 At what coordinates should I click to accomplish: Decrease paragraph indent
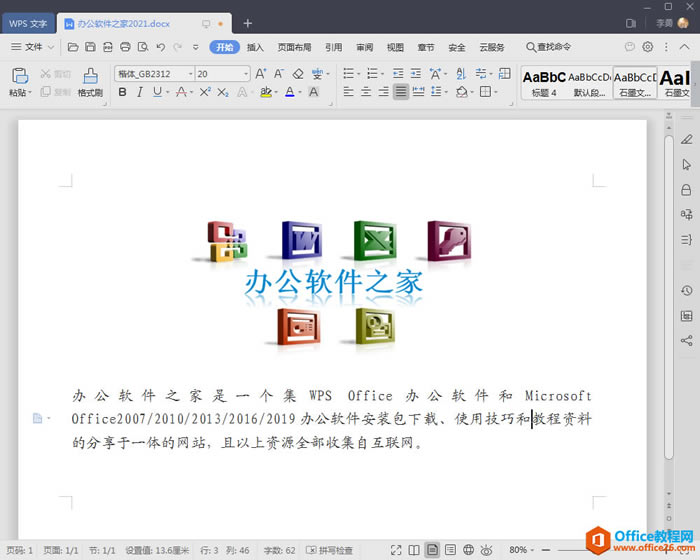[x=398, y=73]
